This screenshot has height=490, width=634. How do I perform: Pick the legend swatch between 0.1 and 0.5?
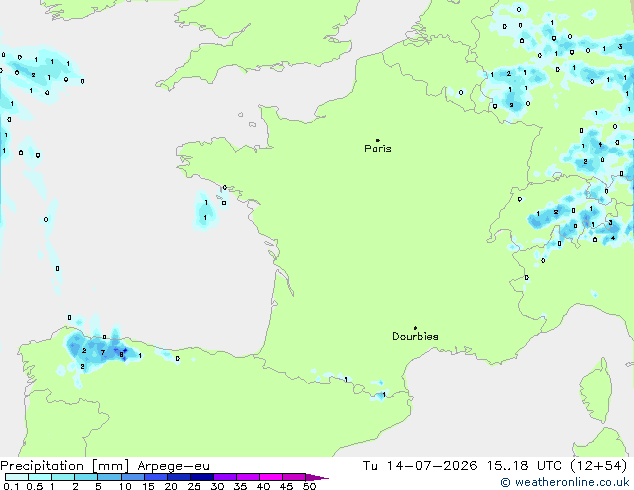tap(17, 477)
